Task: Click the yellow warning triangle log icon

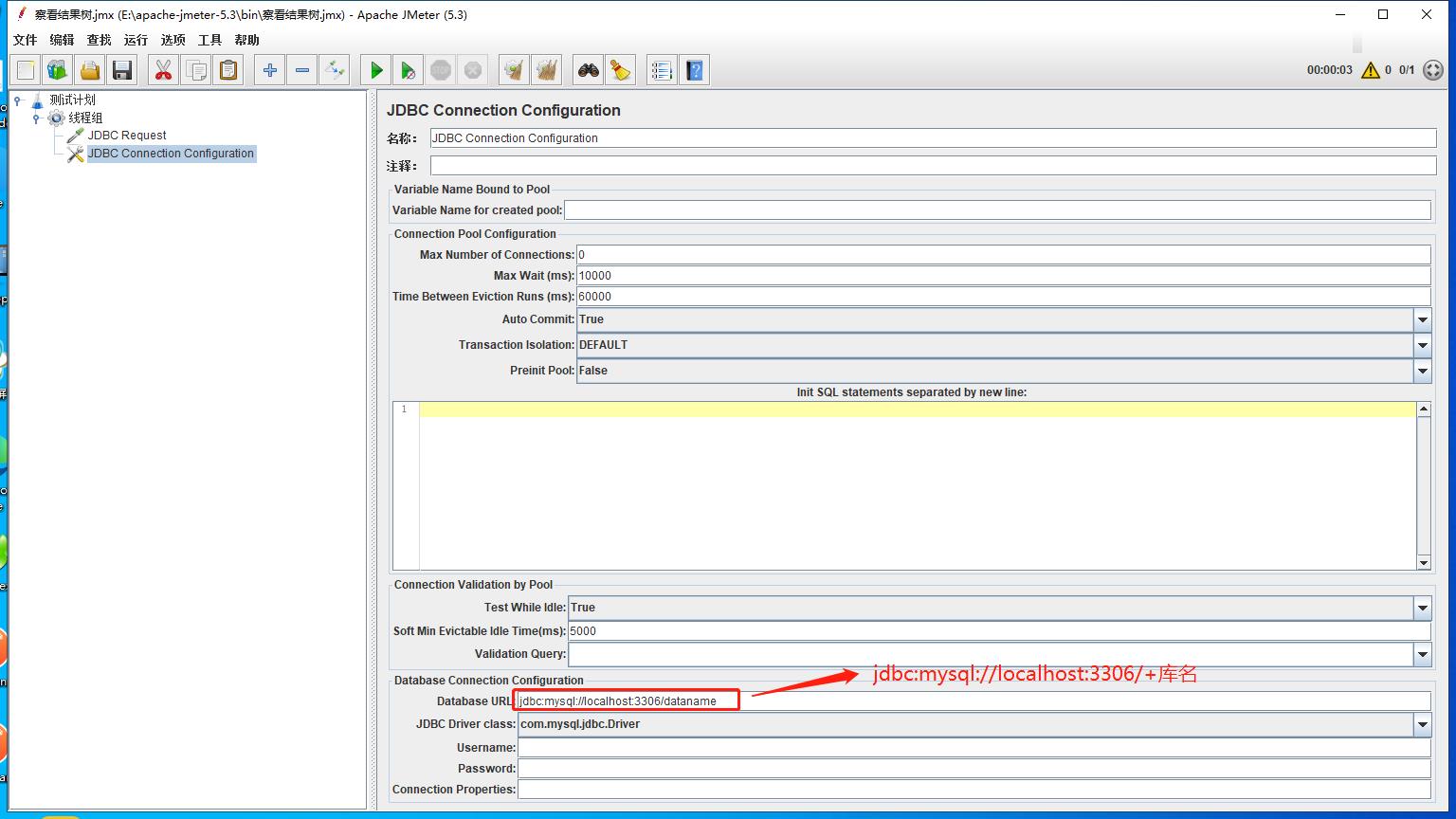Action: tap(1371, 70)
